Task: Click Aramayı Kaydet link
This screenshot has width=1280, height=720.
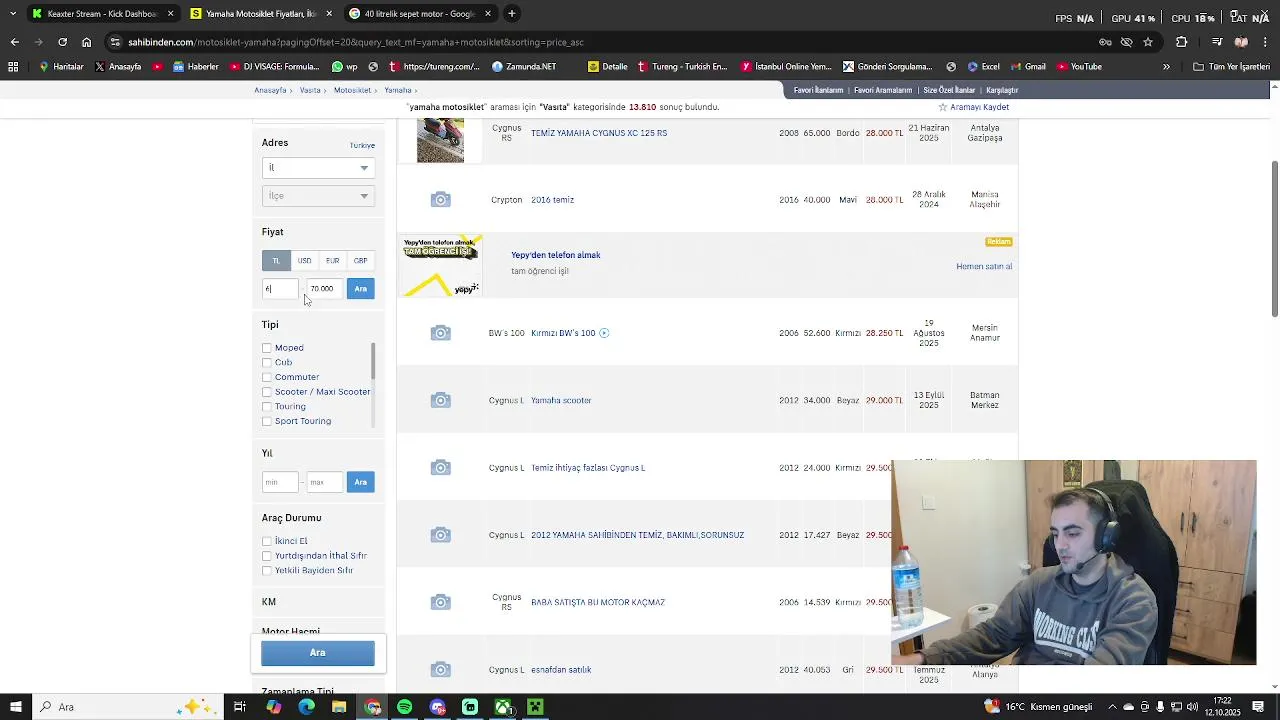Action: (980, 107)
